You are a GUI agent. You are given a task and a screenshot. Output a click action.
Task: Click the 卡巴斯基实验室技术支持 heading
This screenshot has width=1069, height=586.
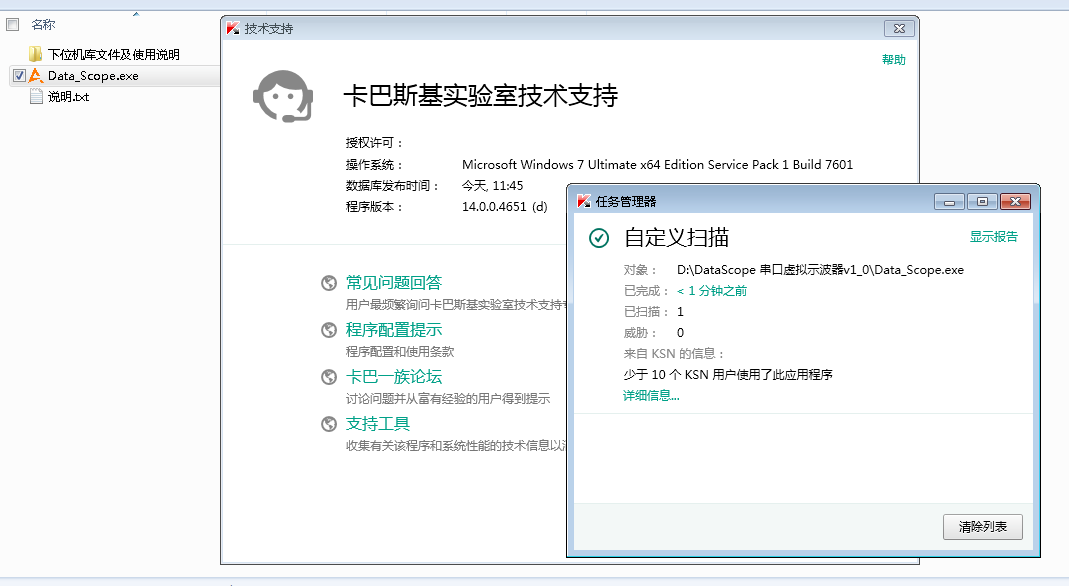tap(481, 95)
